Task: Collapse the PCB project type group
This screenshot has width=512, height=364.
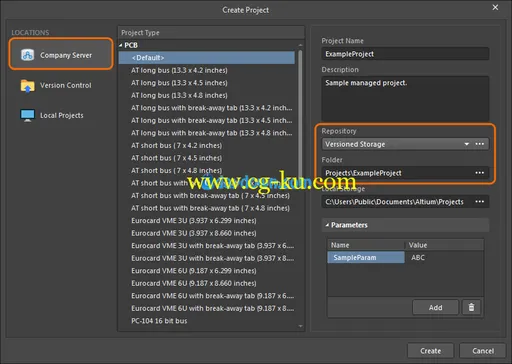Action: pos(121,45)
